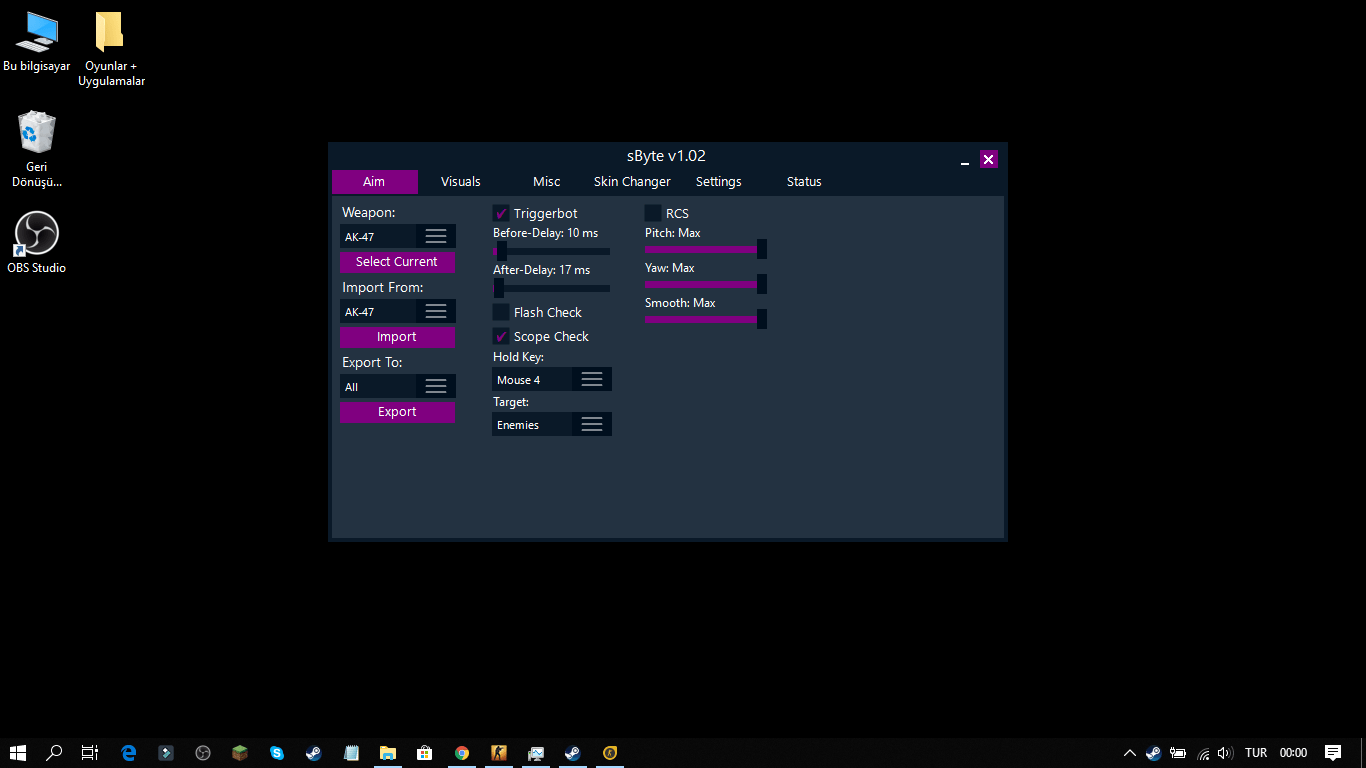Click the Select Current button
This screenshot has width=1366, height=768.
coord(397,262)
